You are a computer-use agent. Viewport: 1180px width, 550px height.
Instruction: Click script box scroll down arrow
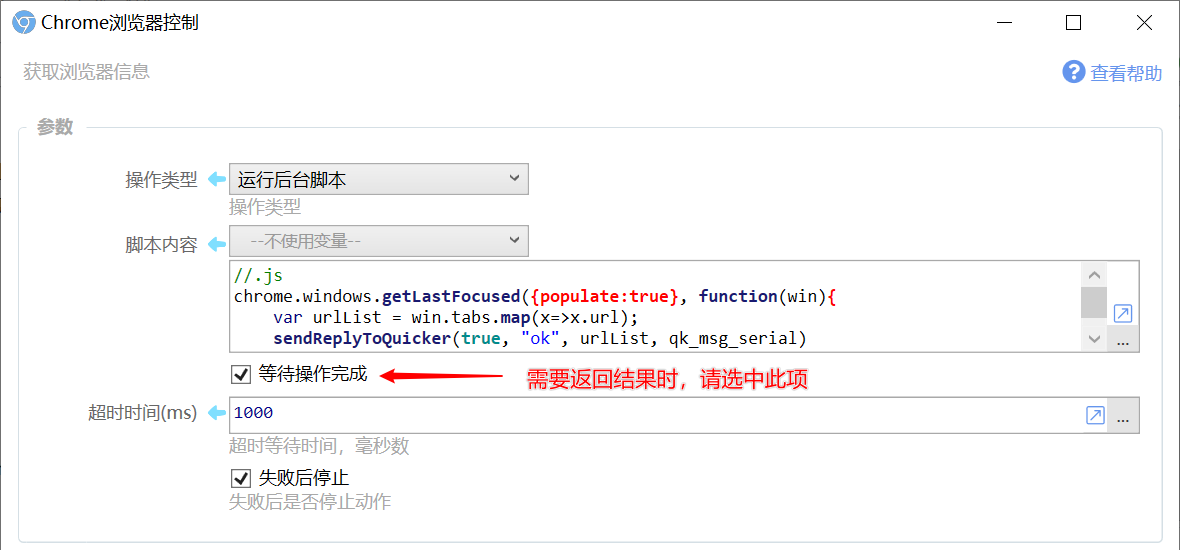1094,340
